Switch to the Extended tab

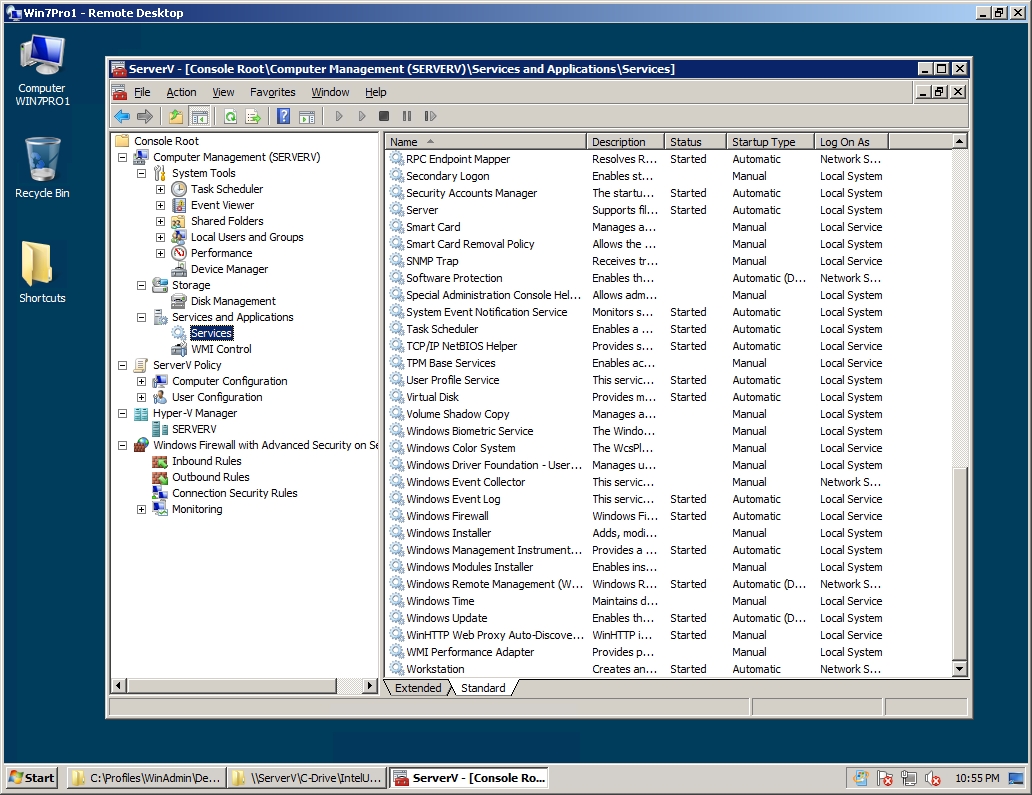[418, 688]
